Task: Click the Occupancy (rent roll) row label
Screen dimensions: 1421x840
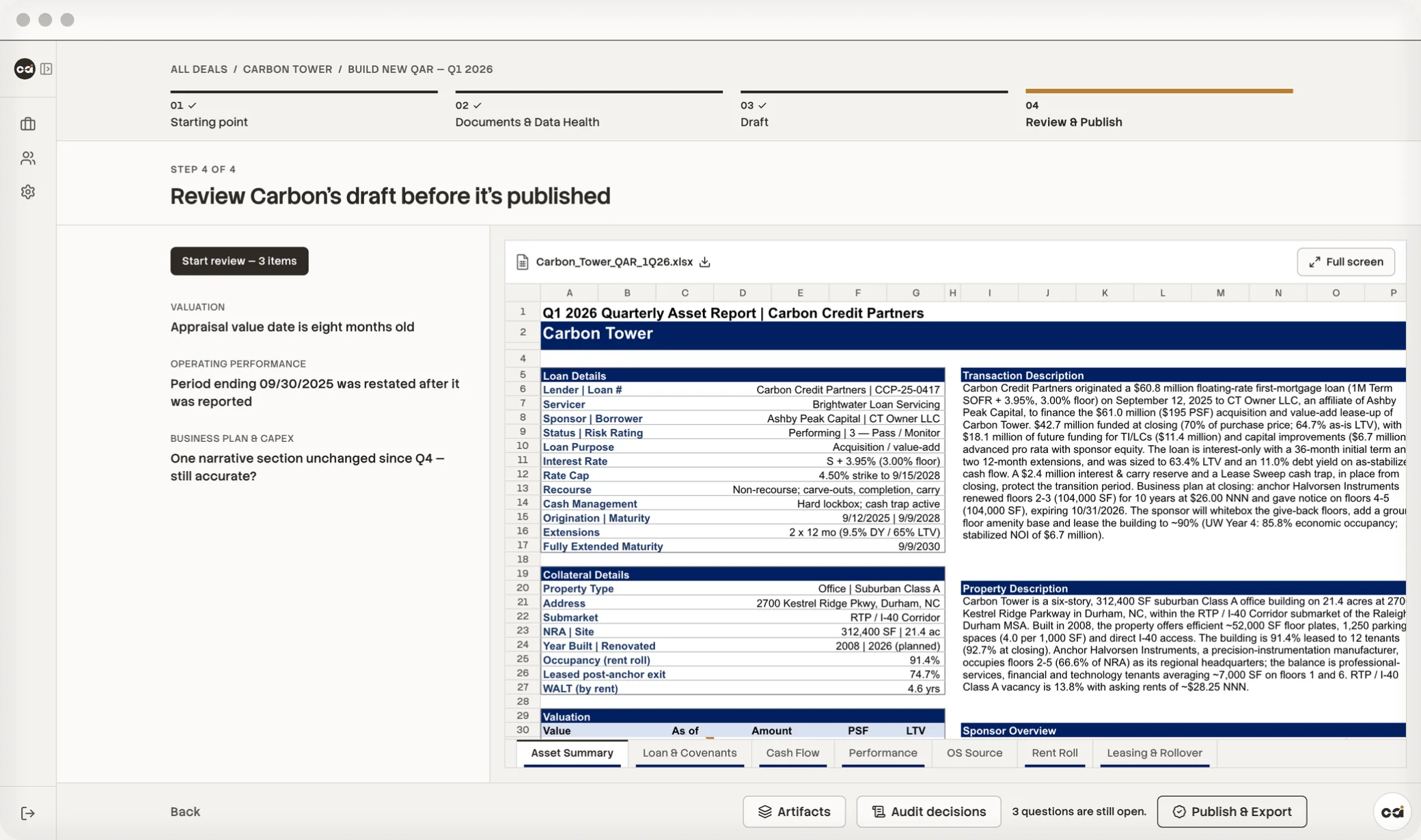Action: [596, 660]
